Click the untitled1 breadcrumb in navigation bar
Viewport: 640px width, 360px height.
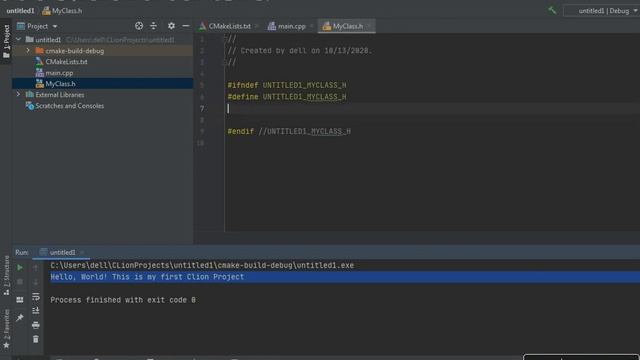point(20,11)
